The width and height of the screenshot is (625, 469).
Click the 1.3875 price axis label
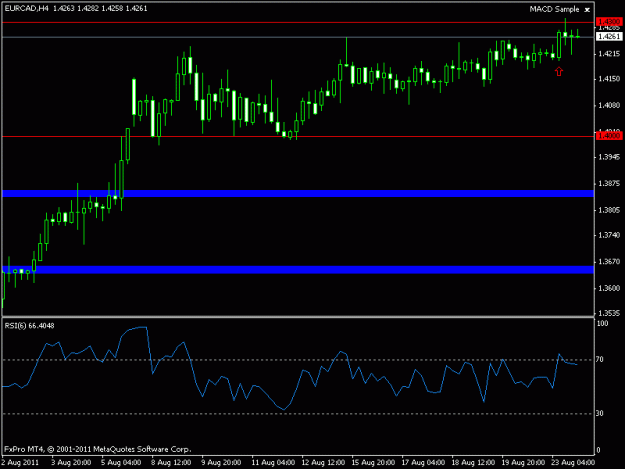click(609, 184)
